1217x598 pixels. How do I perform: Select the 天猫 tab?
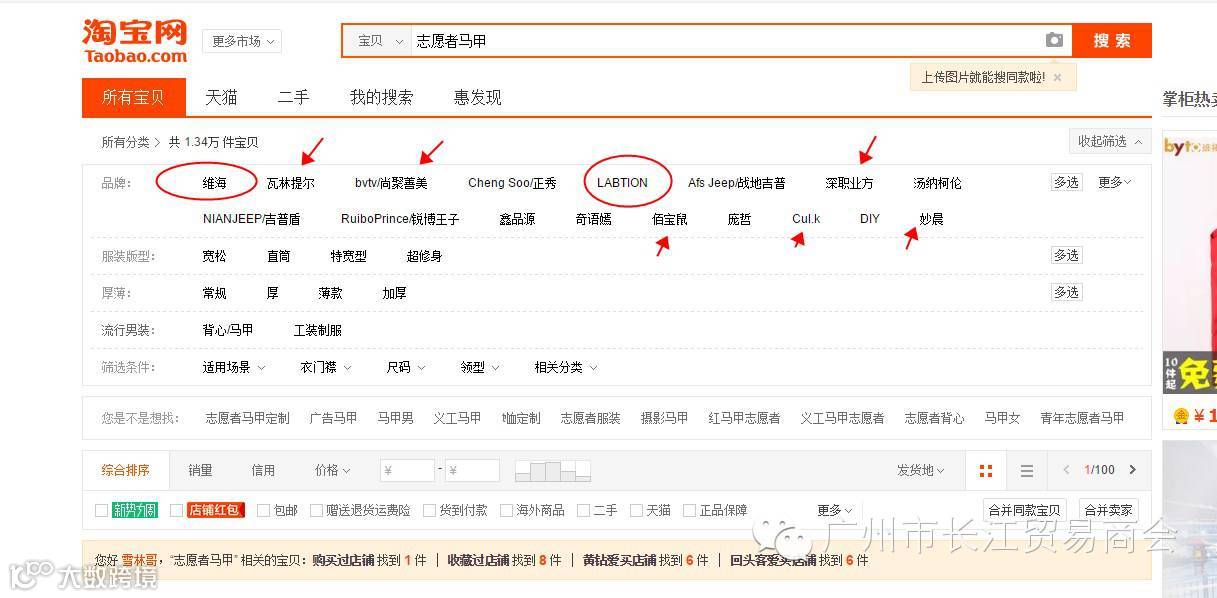221,97
